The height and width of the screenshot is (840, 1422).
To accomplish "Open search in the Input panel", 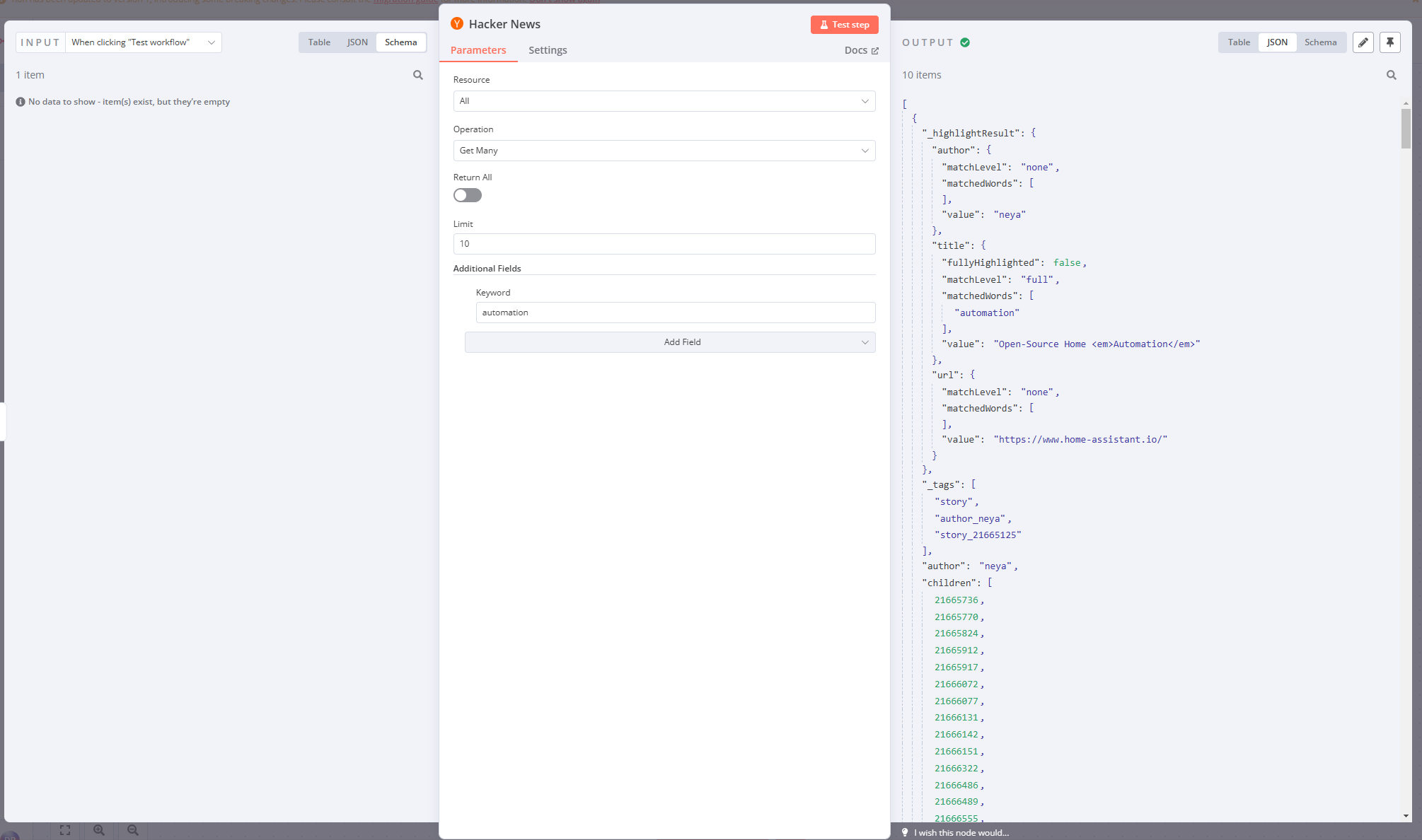I will [x=418, y=75].
